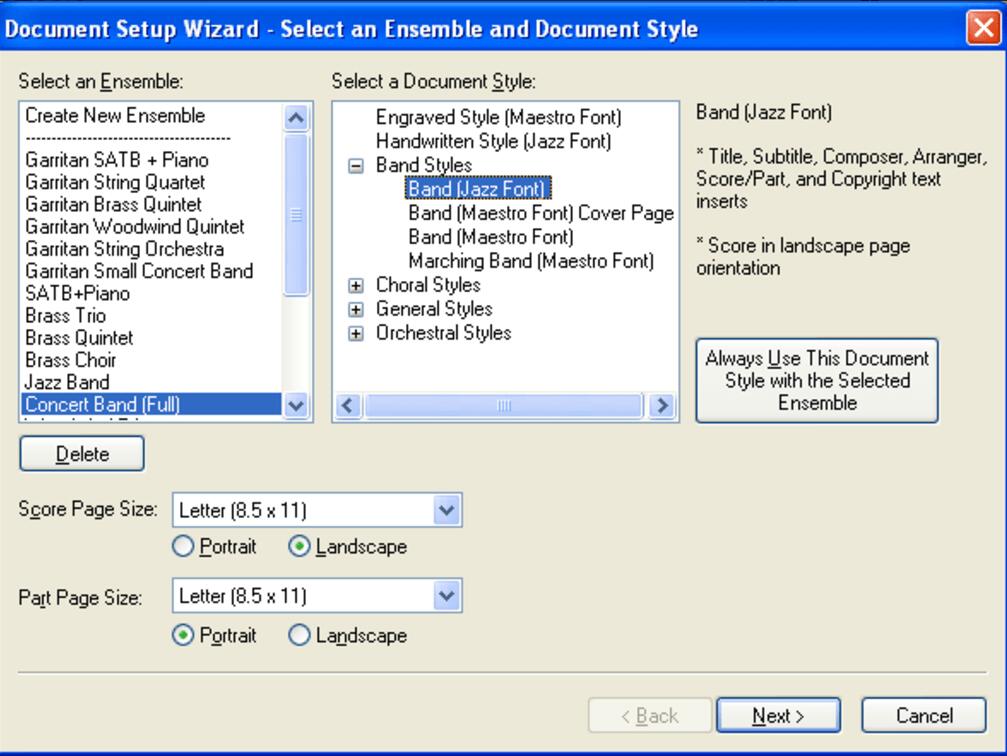Screen dimensions: 1007x756
Task: Select Portrait for Score Page Size
Action: click(x=183, y=547)
